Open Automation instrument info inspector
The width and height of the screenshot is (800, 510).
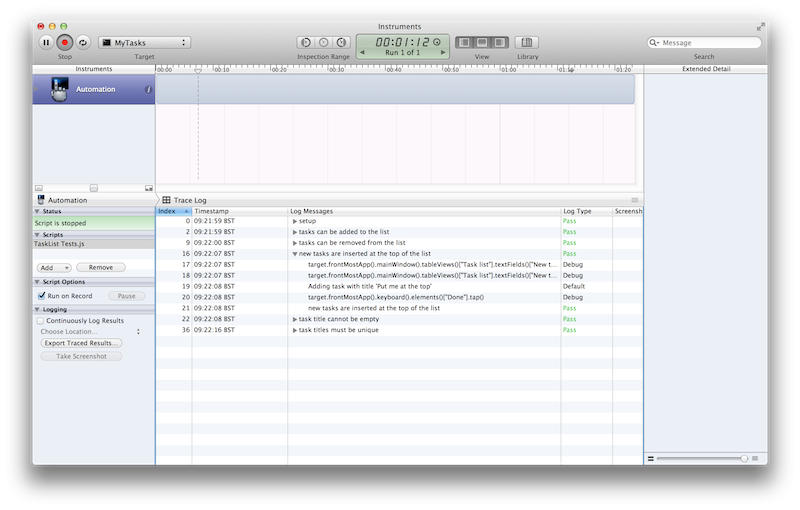tap(148, 89)
